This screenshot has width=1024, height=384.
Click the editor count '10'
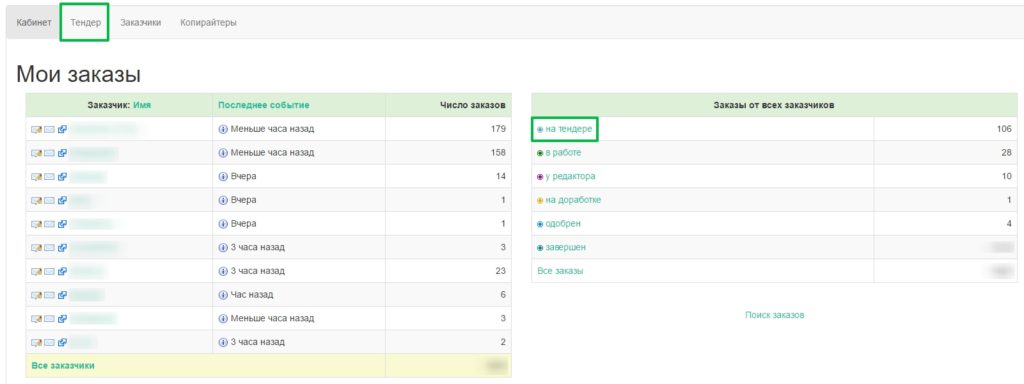1006,176
